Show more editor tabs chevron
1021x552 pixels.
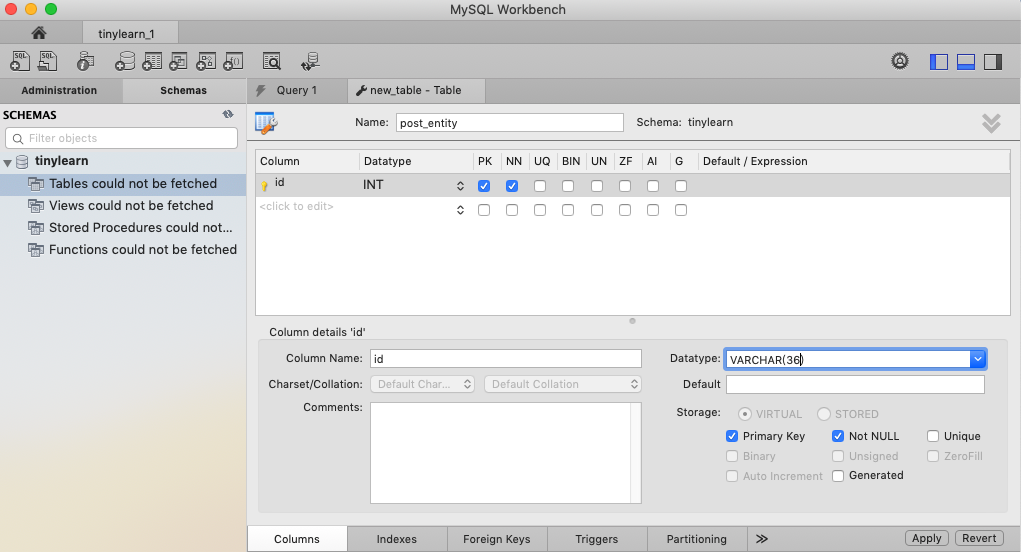pos(762,539)
